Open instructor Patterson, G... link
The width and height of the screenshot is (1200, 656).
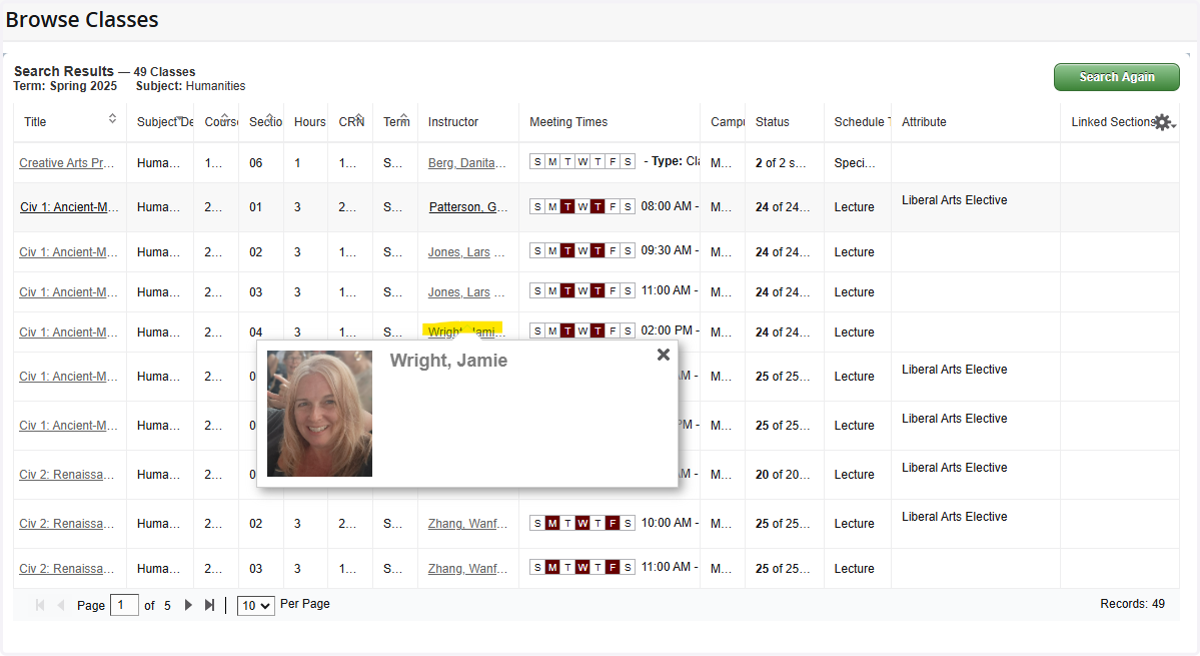[468, 207]
